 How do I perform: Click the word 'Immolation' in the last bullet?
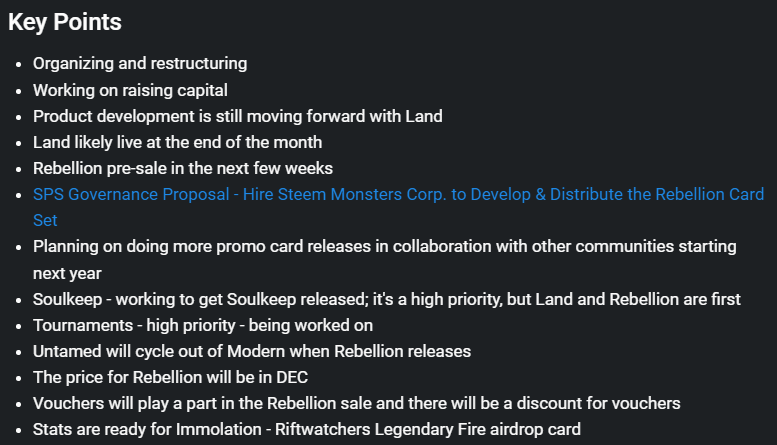[219, 429]
